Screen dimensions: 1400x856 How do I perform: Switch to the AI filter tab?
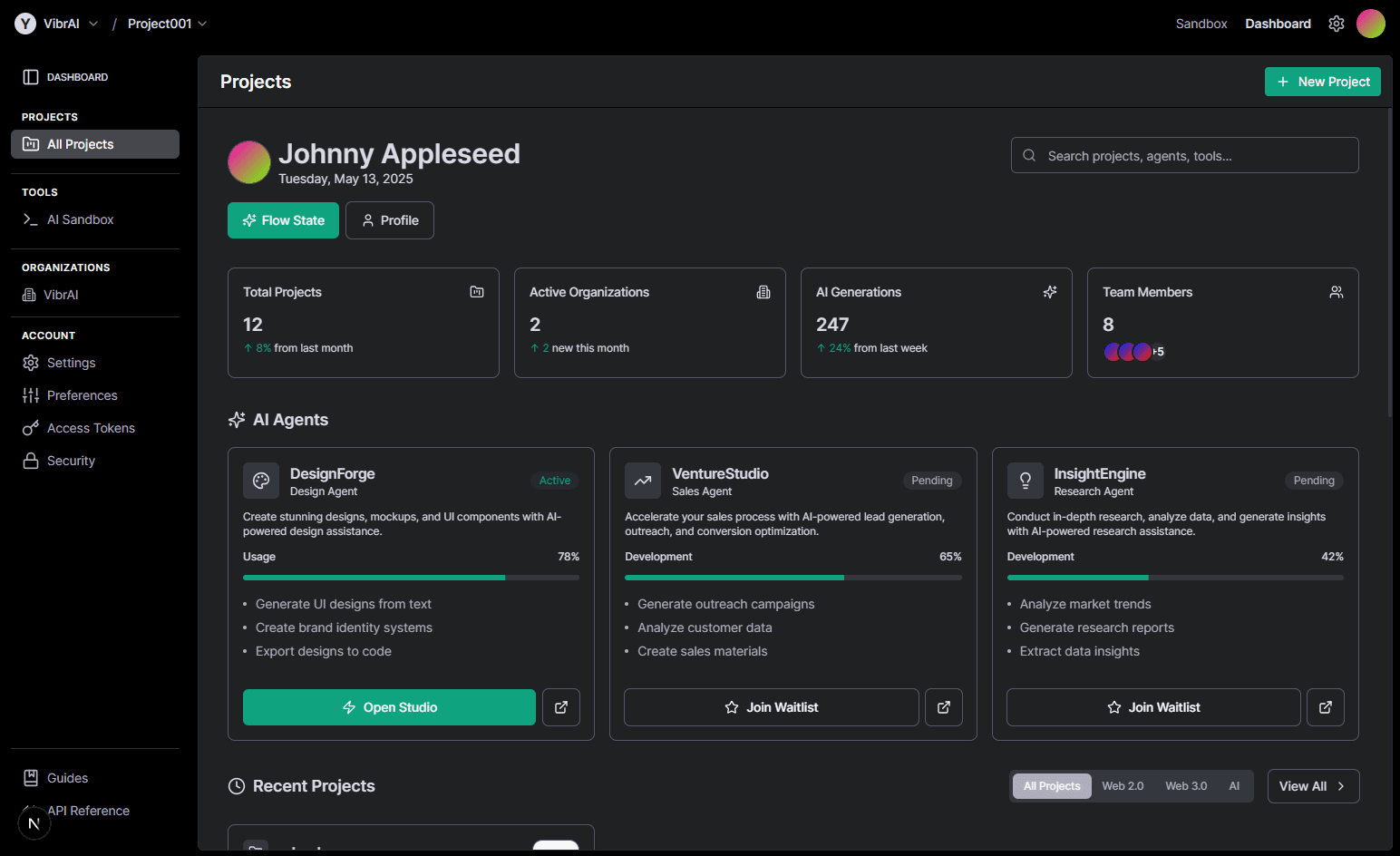[1234, 786]
